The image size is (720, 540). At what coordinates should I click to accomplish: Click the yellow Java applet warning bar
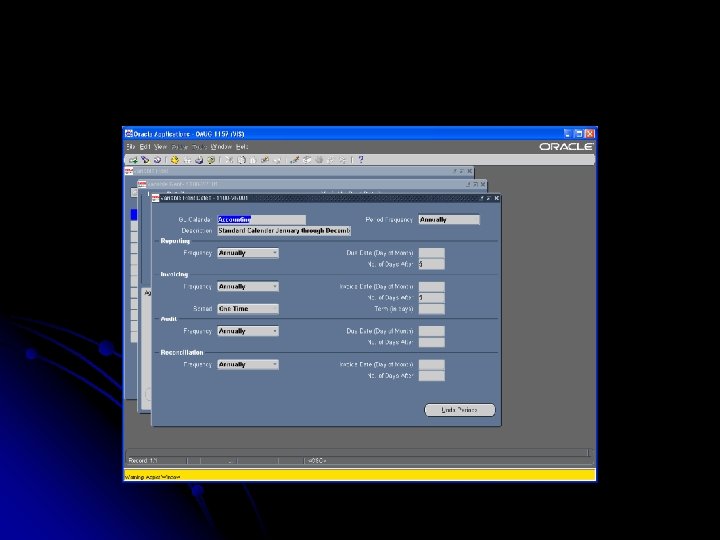(x=360, y=475)
